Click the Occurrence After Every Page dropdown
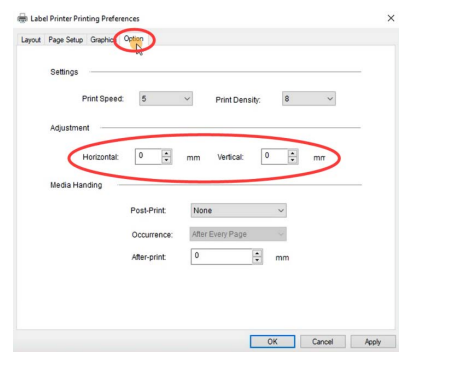Viewport: 452px width, 365px height. tap(238, 234)
